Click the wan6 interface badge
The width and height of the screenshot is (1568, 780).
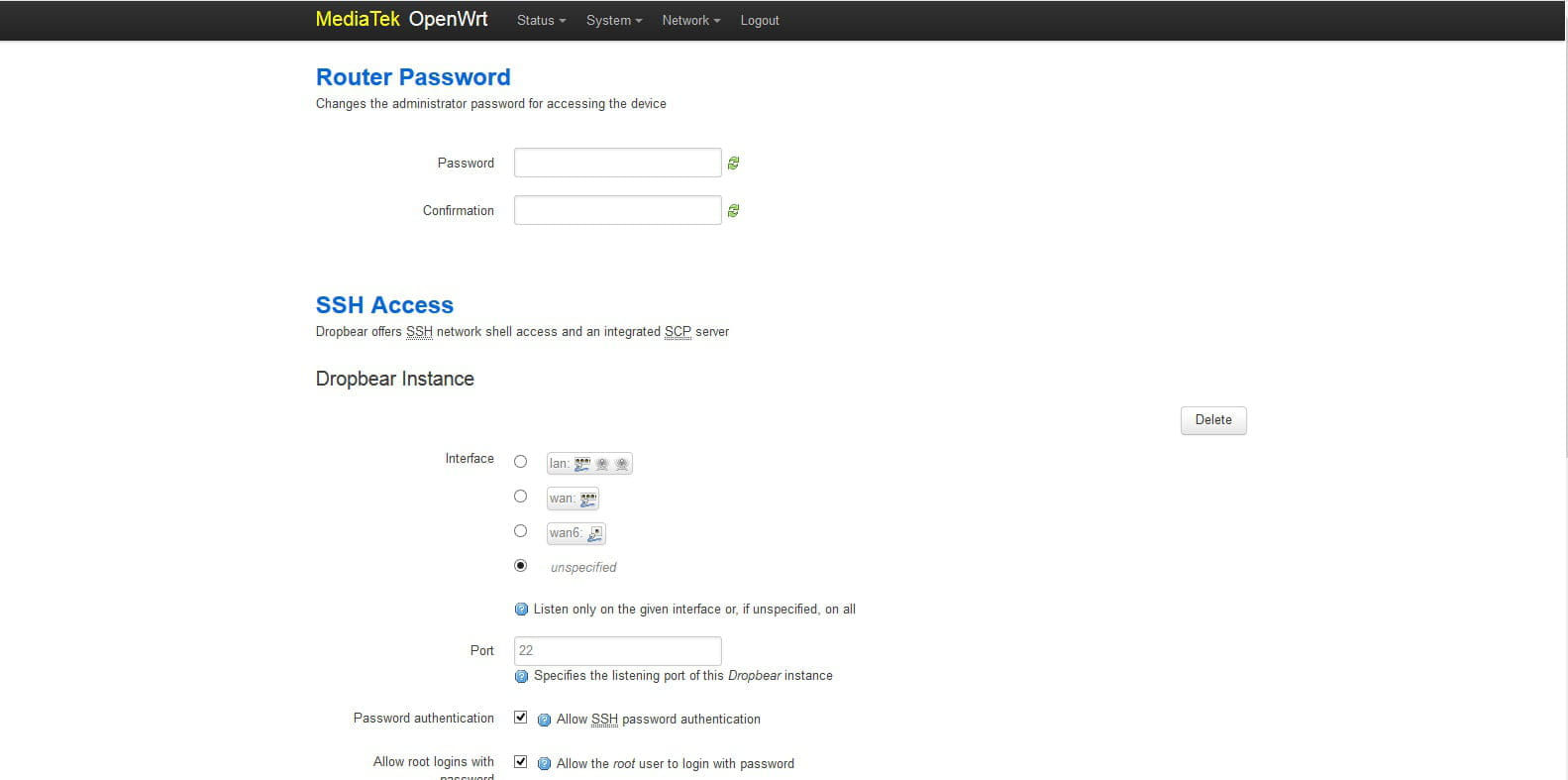pos(575,533)
